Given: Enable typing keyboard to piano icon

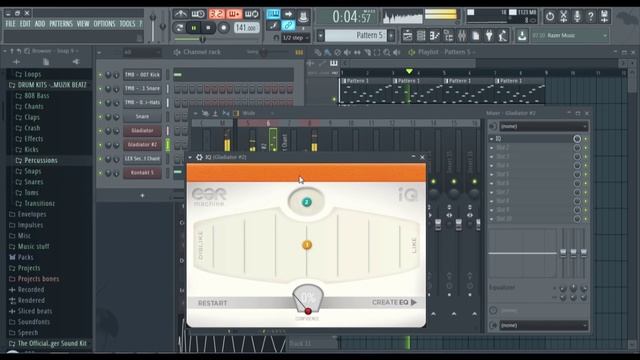Looking at the screenshot, I should (273, 14).
